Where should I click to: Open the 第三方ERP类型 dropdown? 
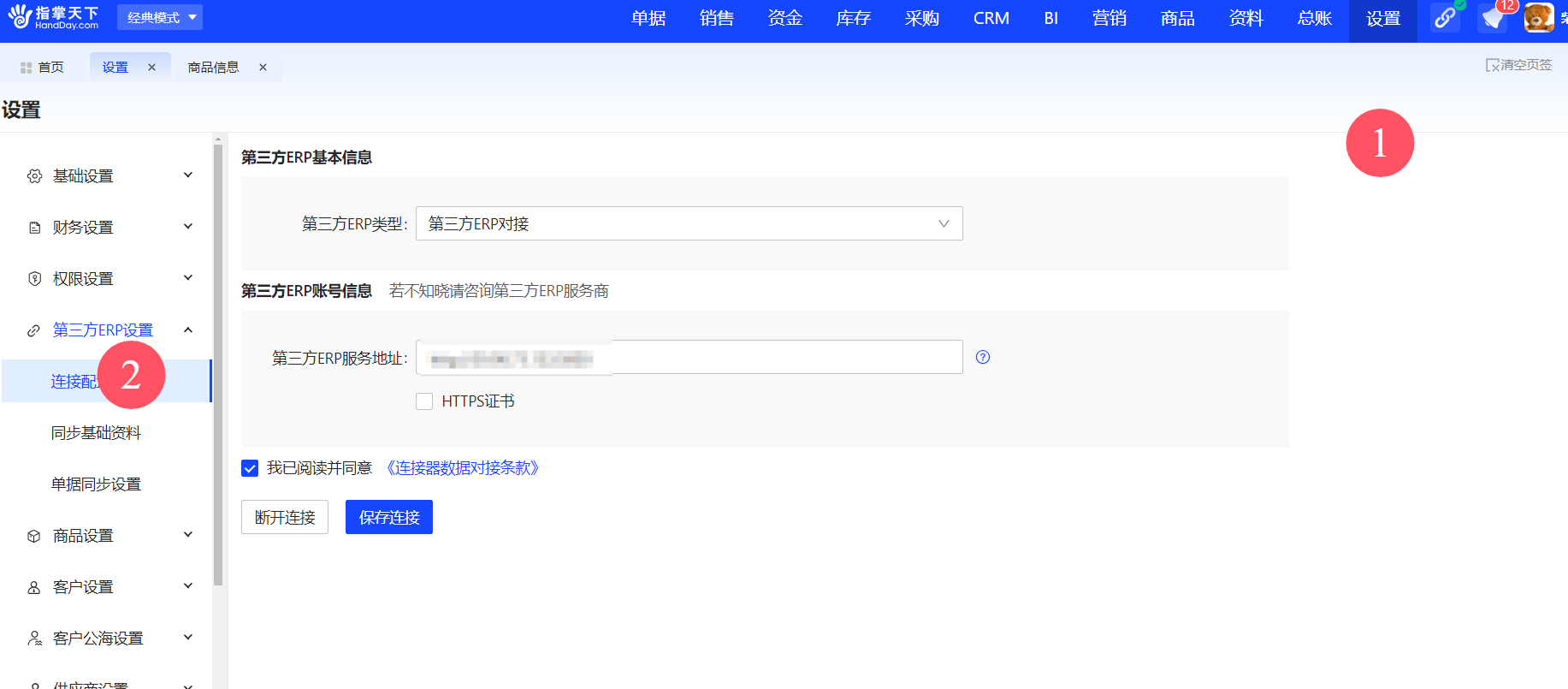[689, 223]
